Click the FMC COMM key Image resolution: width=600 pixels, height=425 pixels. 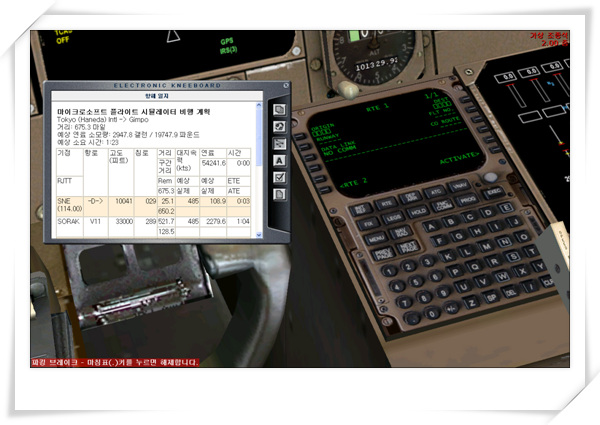coord(443,206)
